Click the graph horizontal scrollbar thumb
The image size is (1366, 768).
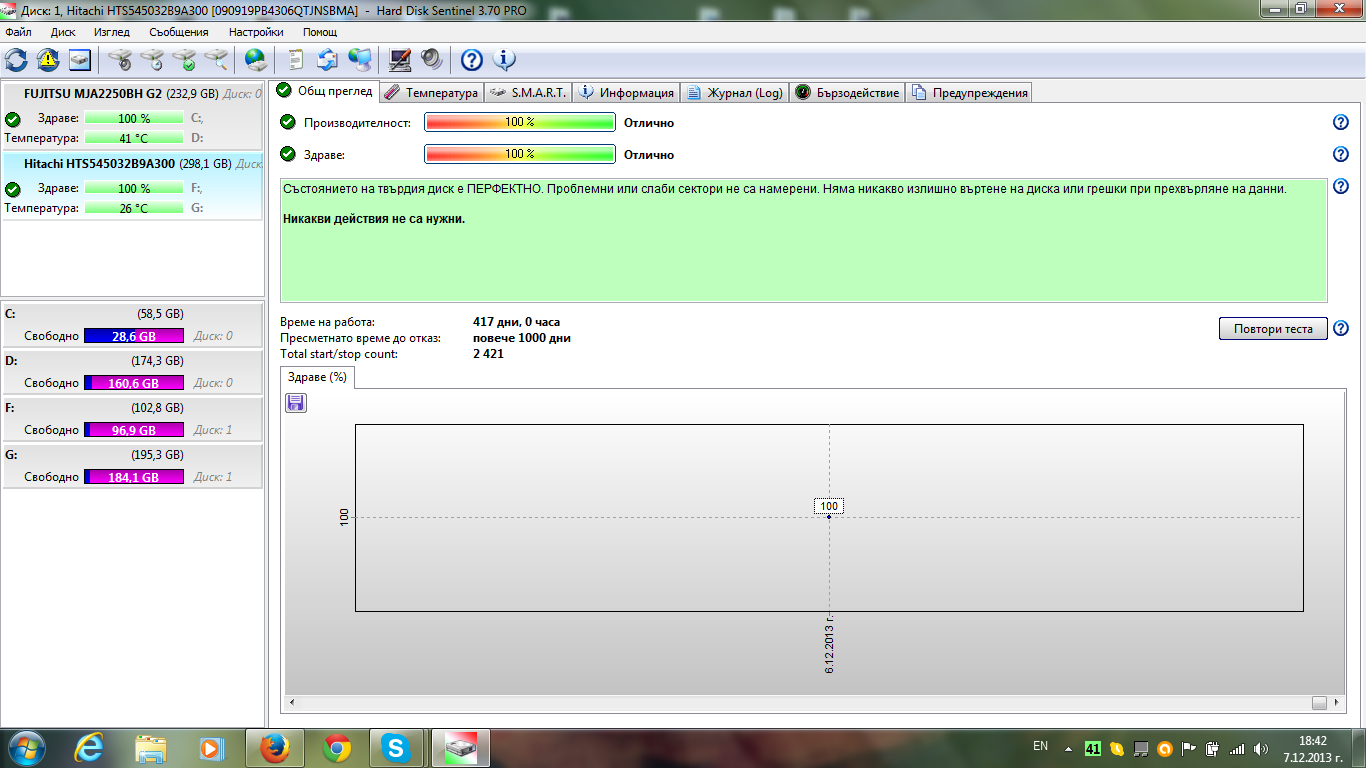click(1319, 703)
